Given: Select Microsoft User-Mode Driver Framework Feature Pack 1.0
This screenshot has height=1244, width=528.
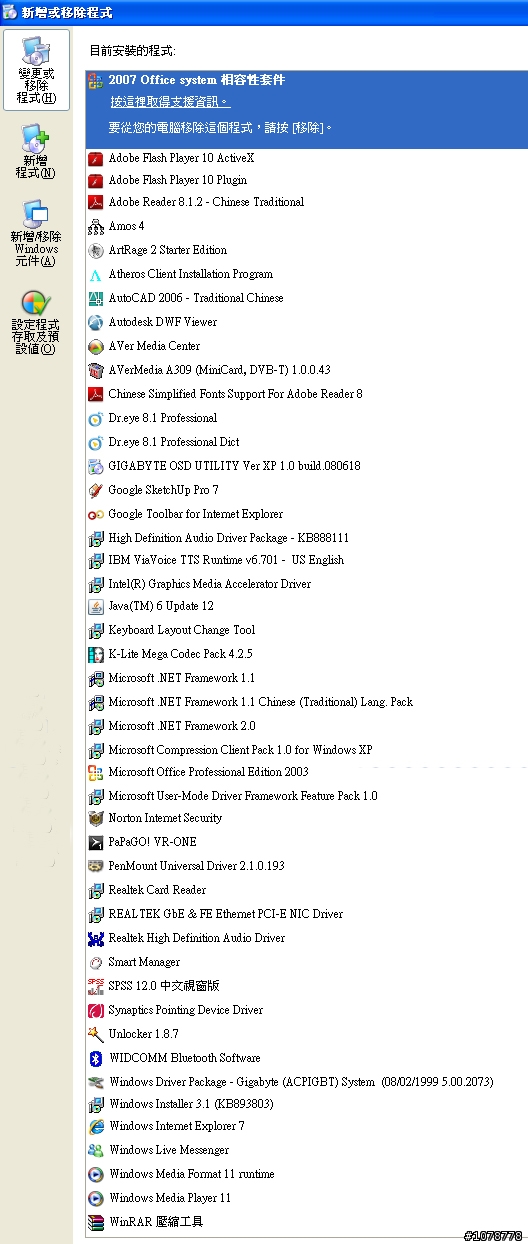Looking at the screenshot, I should click(306, 796).
